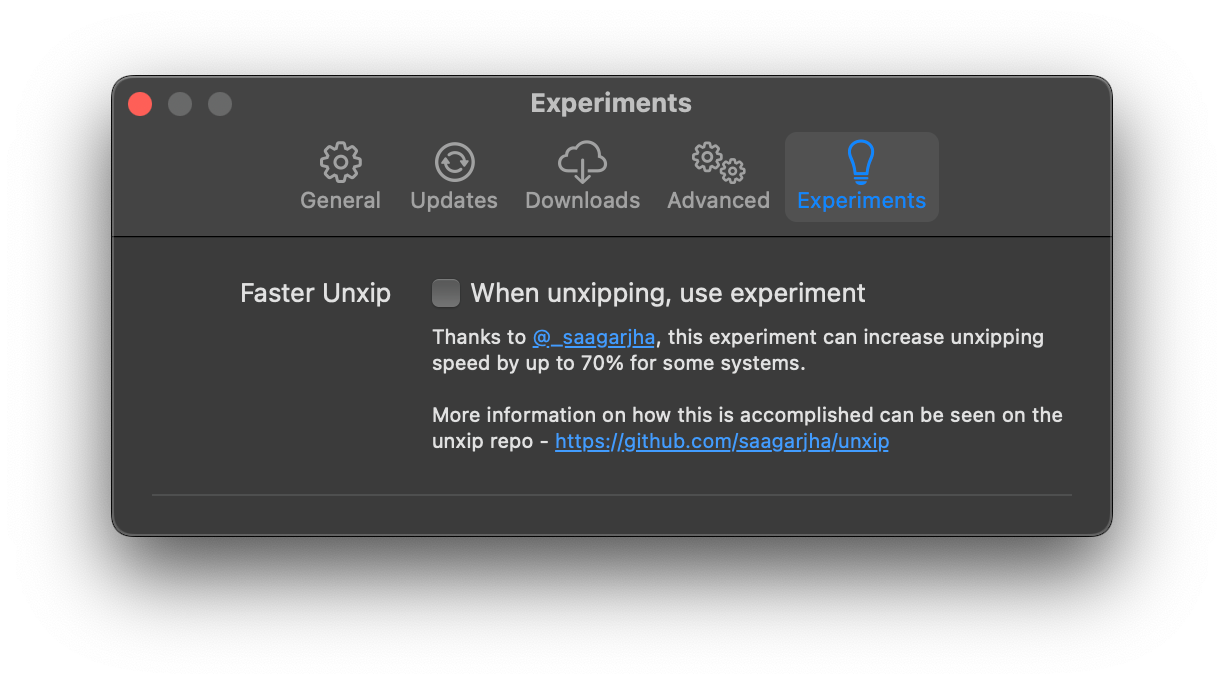The image size is (1224, 684).
Task: Select the Downloads tab label
Action: click(x=582, y=200)
